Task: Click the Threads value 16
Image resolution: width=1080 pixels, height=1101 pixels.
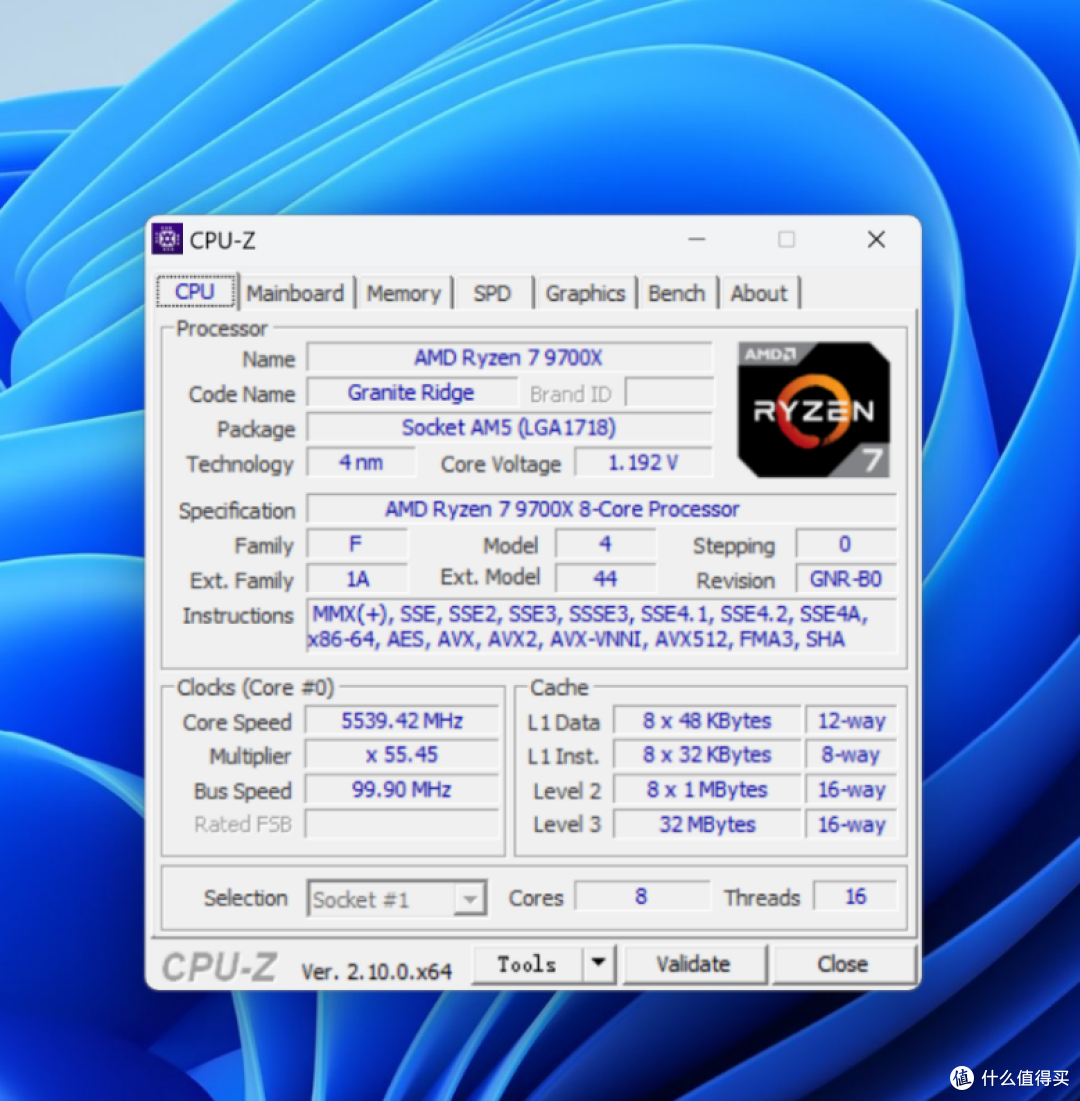Action: [855, 897]
